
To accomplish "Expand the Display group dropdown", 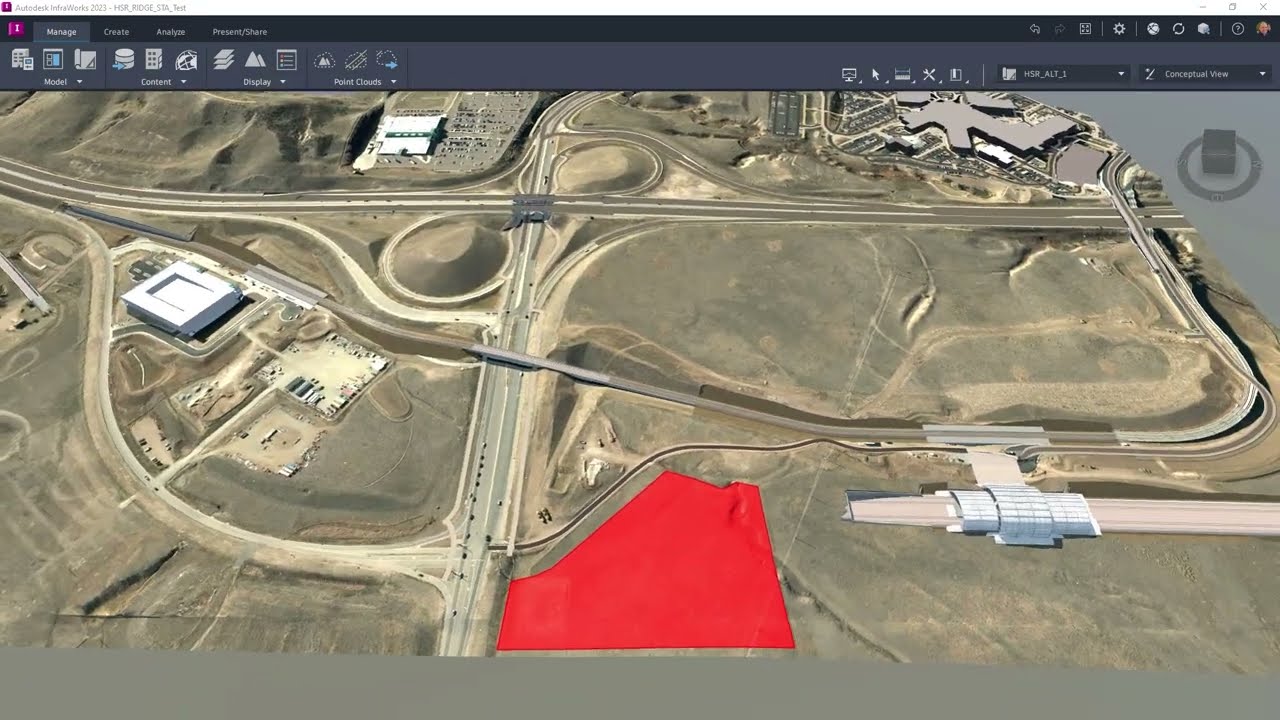I will pos(283,82).
